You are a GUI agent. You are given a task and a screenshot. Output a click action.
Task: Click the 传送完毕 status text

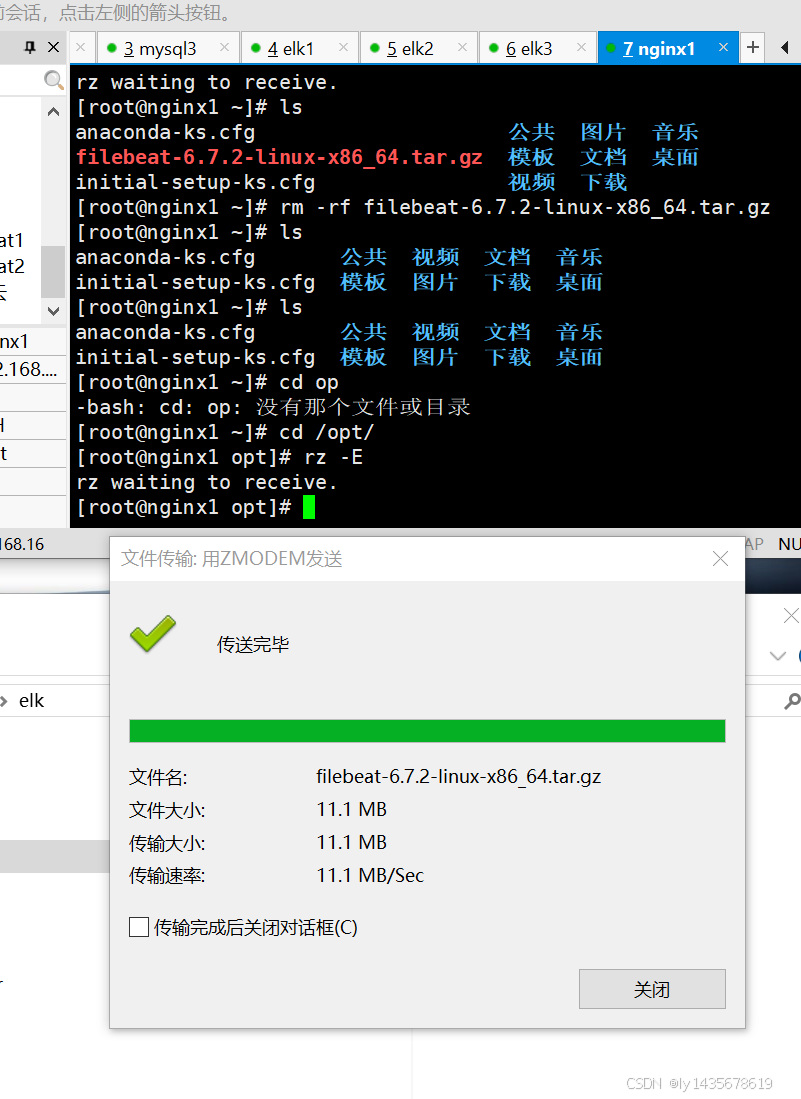[x=253, y=644]
